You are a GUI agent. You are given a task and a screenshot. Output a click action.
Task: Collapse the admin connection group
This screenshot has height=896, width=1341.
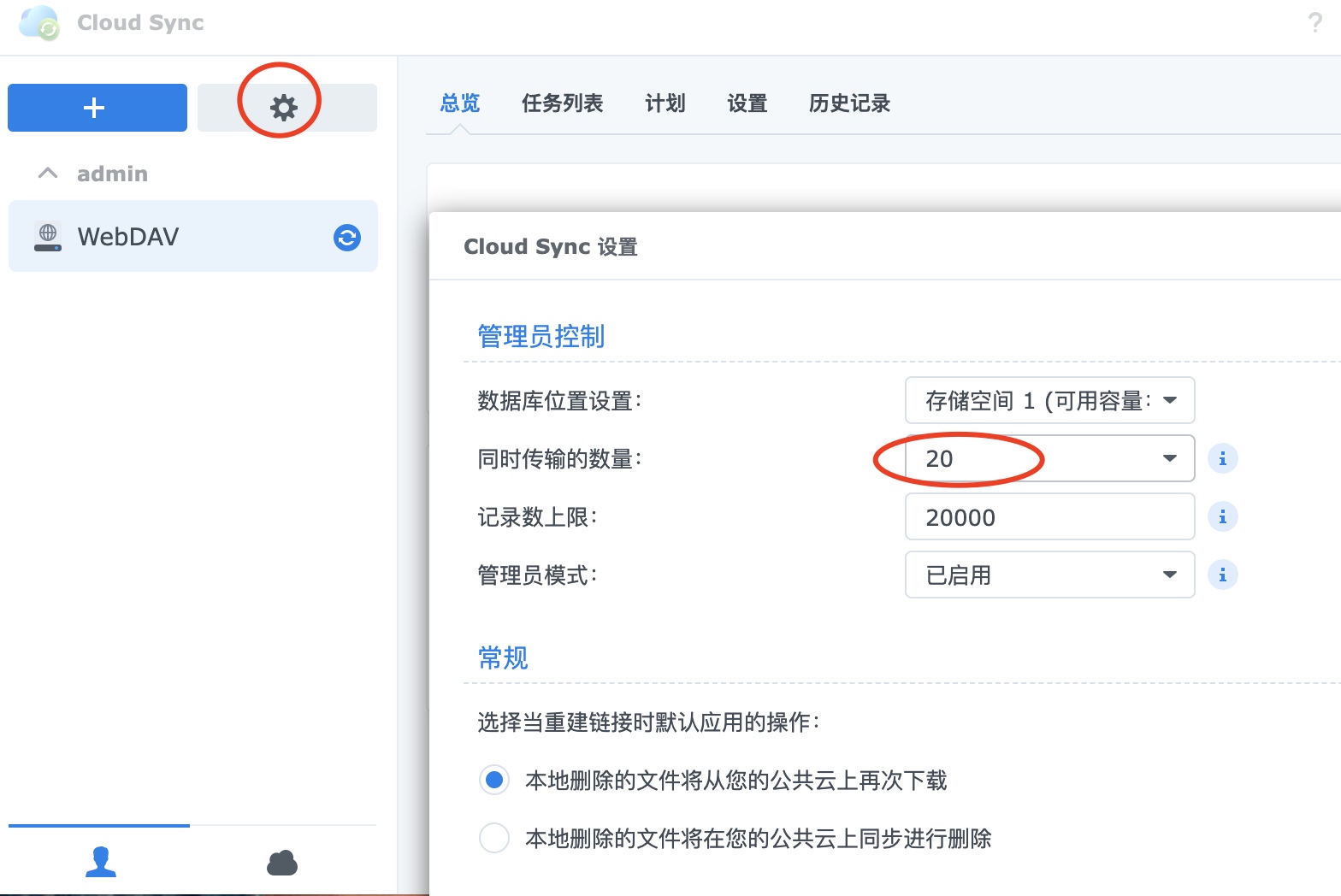click(x=48, y=174)
